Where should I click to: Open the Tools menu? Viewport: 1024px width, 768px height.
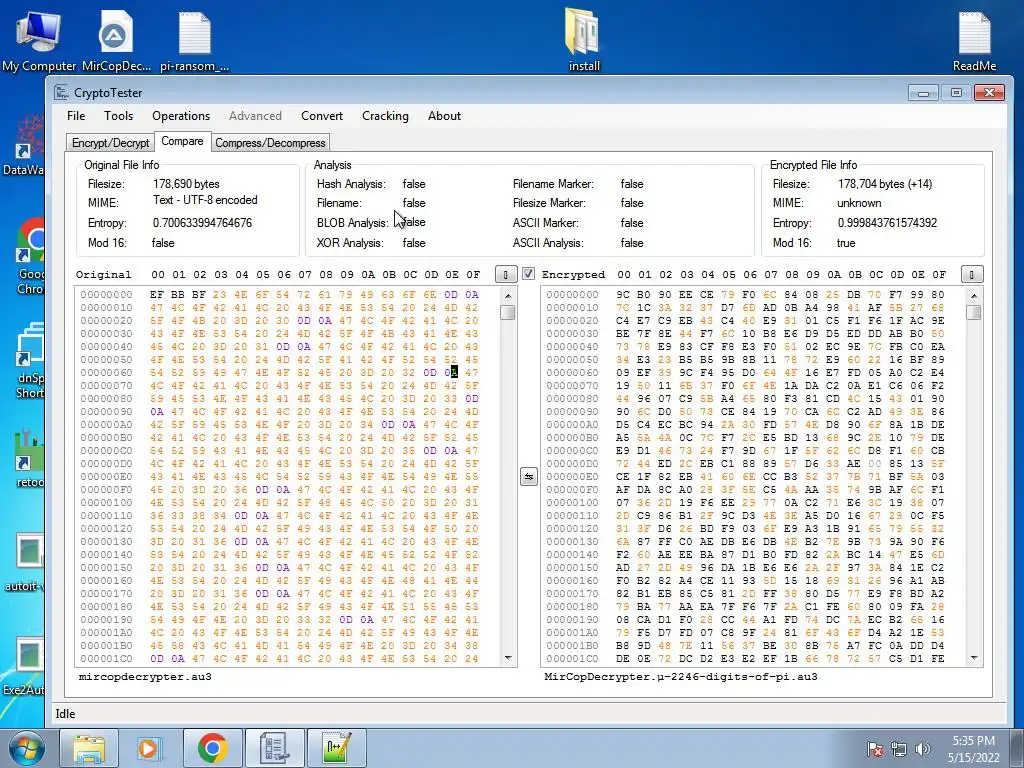point(118,116)
